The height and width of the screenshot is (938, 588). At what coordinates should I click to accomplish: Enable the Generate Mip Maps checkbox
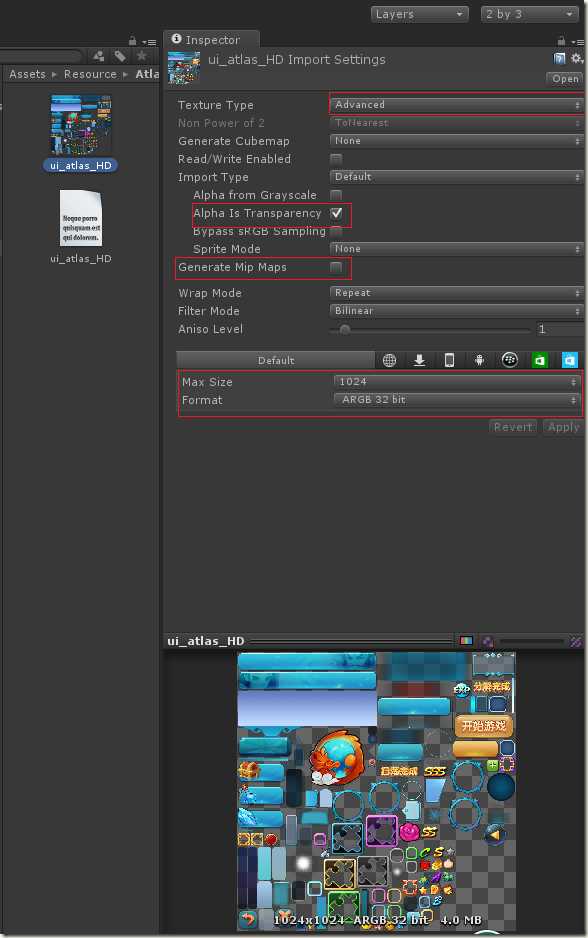coord(336,267)
